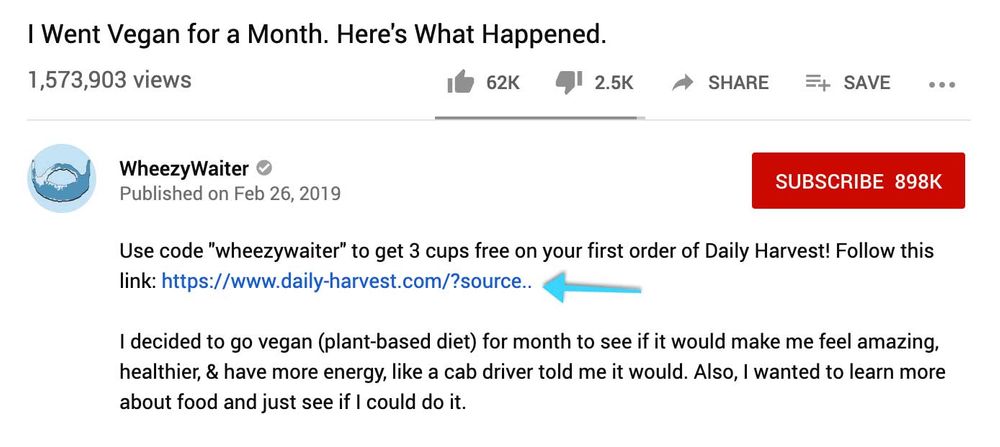Click the save to playlist icon
The height and width of the screenshot is (447, 1000).
tap(818, 83)
